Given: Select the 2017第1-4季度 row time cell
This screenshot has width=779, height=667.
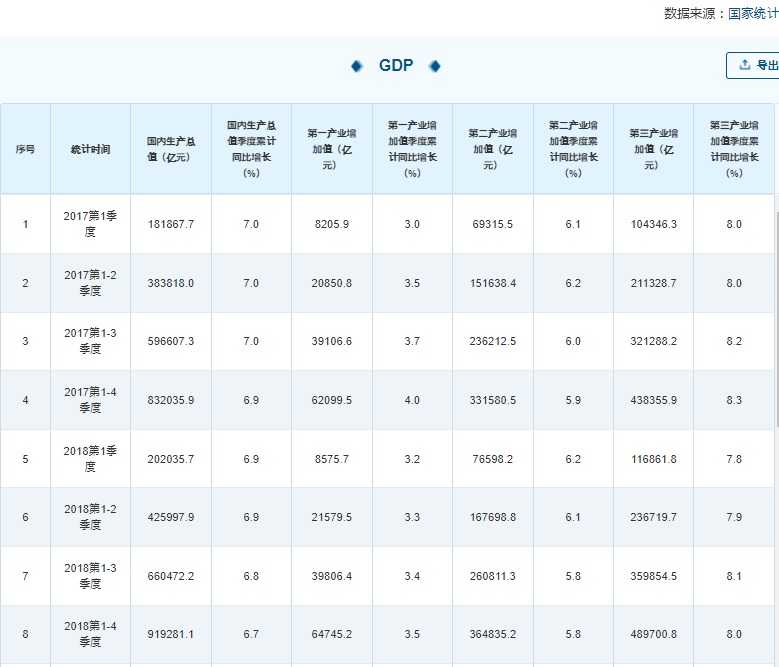Looking at the screenshot, I should (90, 400).
